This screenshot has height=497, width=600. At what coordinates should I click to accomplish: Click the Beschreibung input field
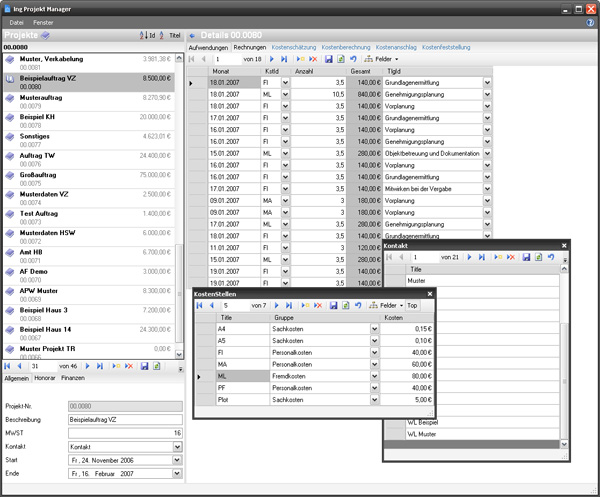[x=125, y=420]
